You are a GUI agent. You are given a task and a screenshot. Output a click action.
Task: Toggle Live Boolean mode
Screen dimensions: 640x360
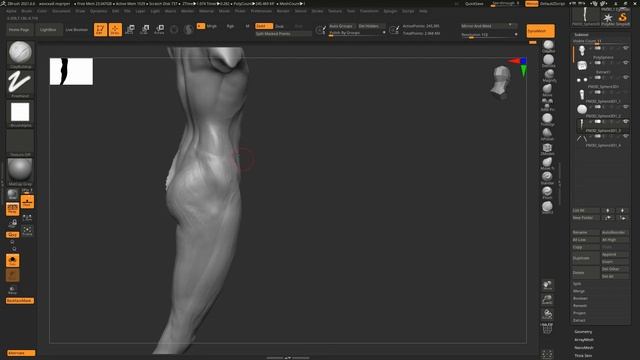[77, 30]
